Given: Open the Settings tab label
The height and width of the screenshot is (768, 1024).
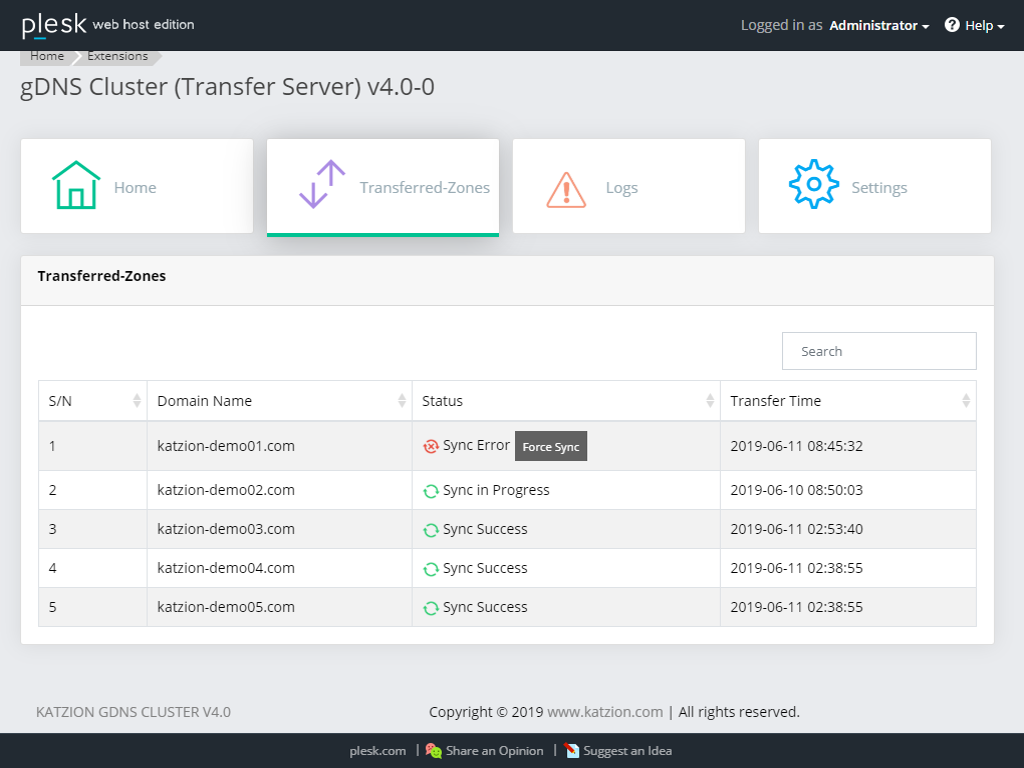Looking at the screenshot, I should tap(879, 188).
